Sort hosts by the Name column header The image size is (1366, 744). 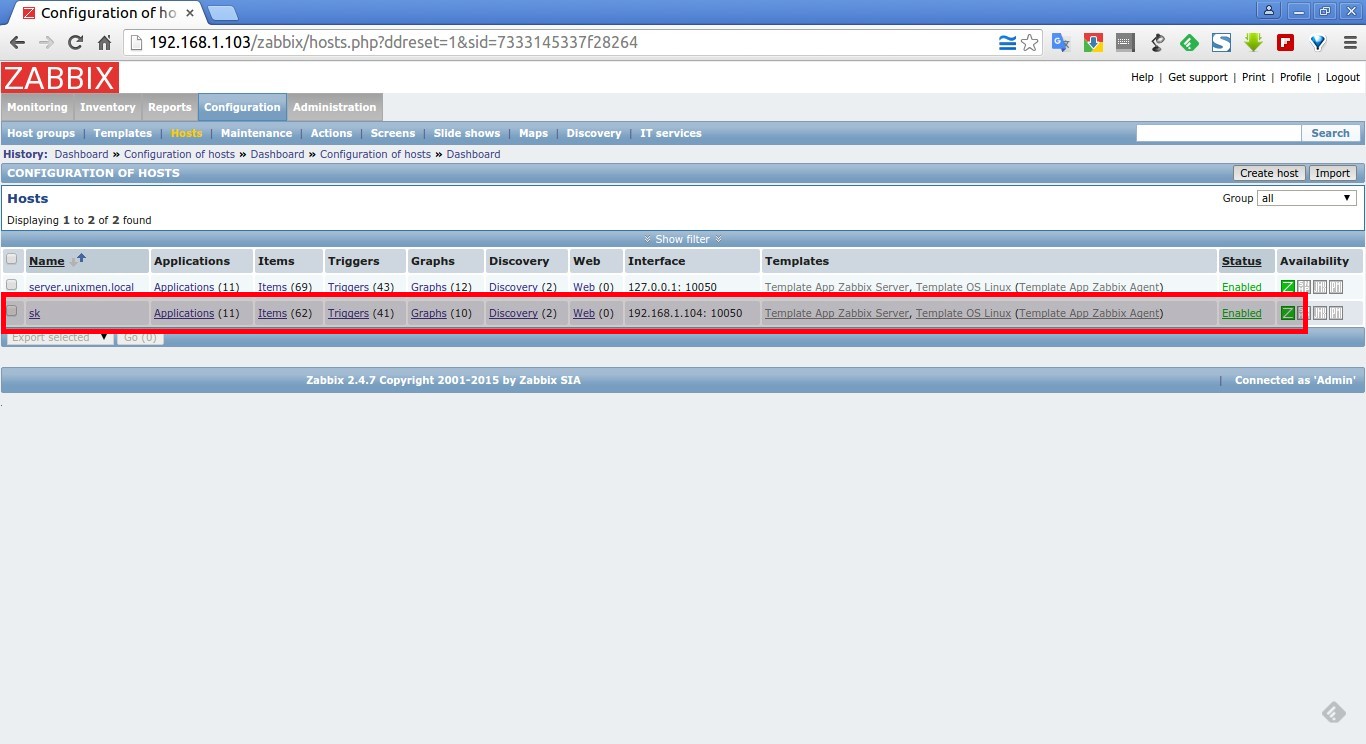click(x=47, y=261)
